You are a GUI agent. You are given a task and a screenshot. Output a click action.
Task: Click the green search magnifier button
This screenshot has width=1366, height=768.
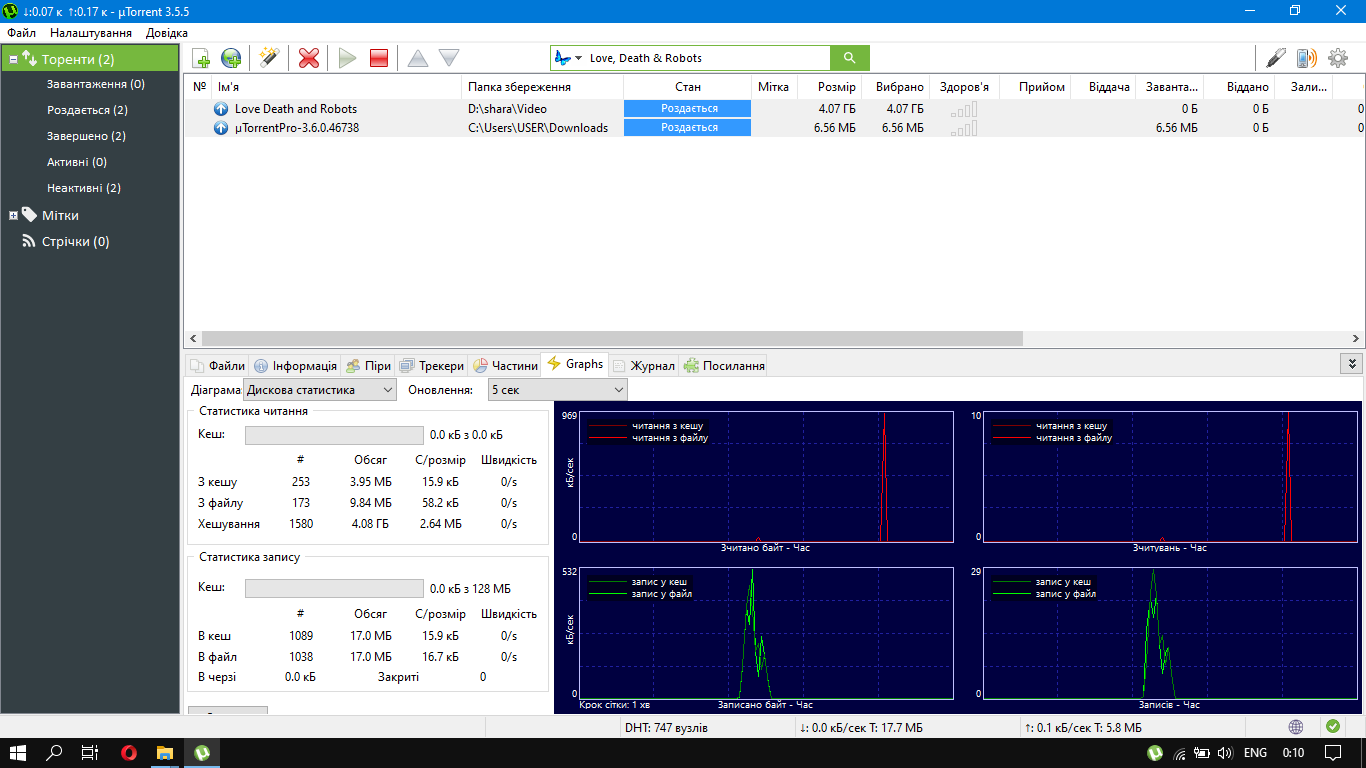[x=850, y=58]
